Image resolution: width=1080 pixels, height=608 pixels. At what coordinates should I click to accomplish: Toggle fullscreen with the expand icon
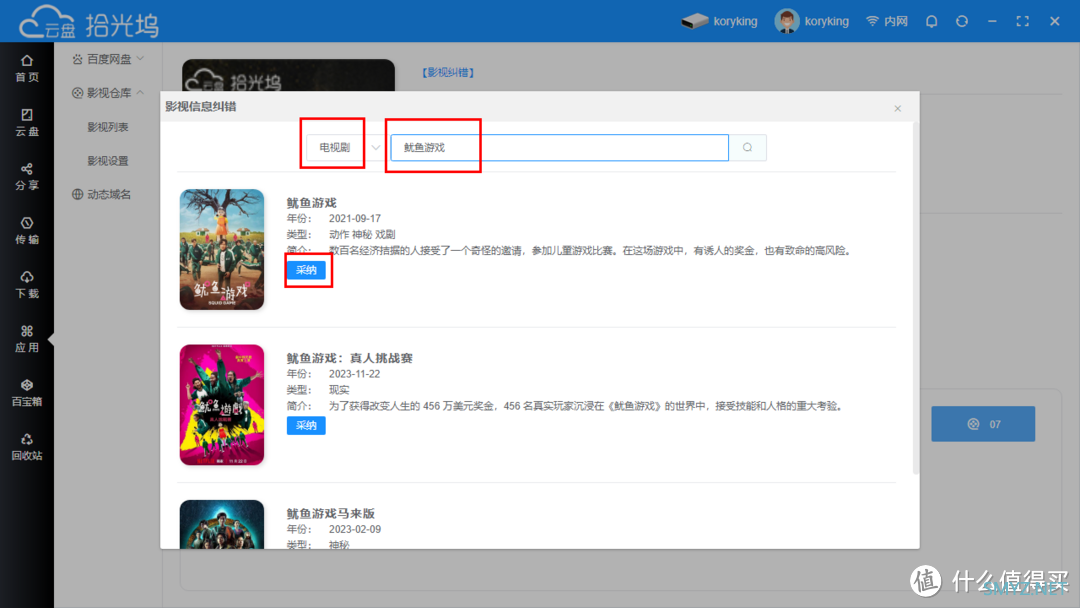pyautogui.click(x=1023, y=21)
